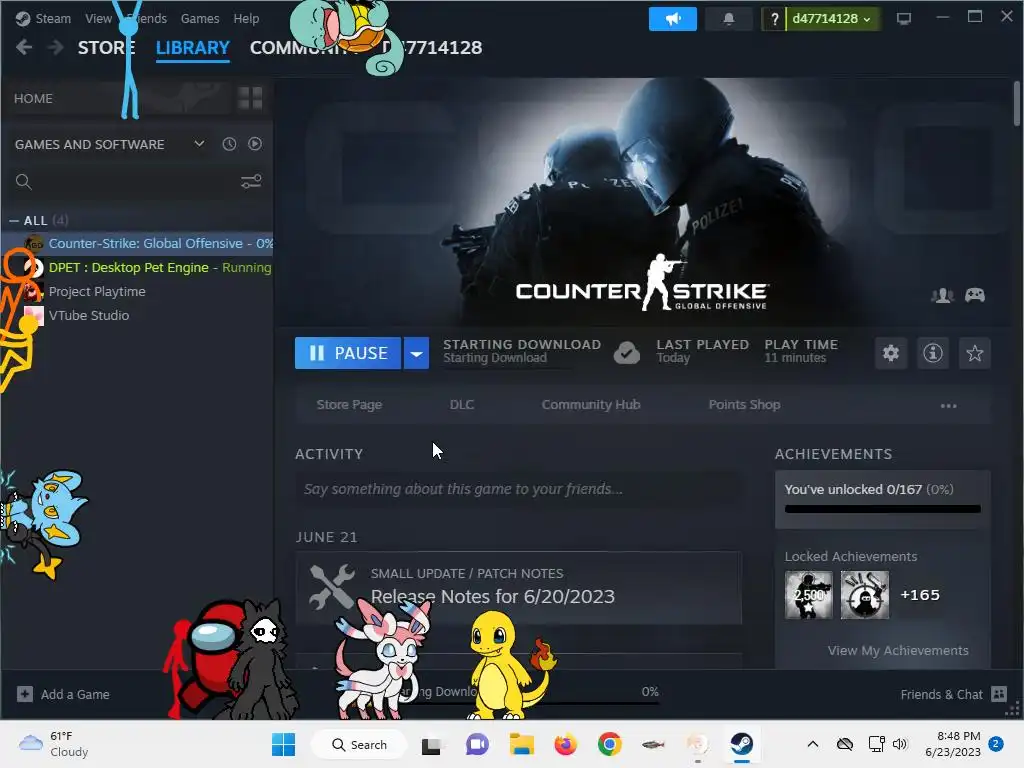Click the main page vertical scrollbar
This screenshot has width=1024, height=768.
pyautogui.click(x=1017, y=103)
